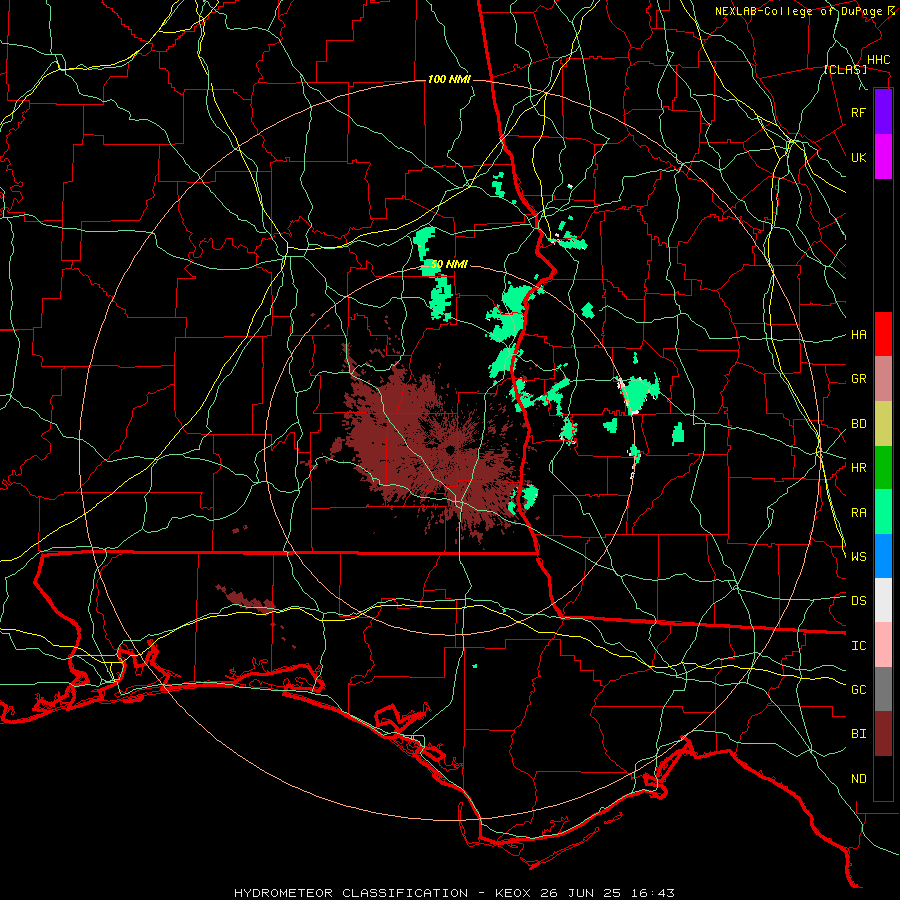This screenshot has height=900, width=900.
Task: Click the 'NEXLAB-College of DuPage' credit text
Action: (x=798, y=11)
